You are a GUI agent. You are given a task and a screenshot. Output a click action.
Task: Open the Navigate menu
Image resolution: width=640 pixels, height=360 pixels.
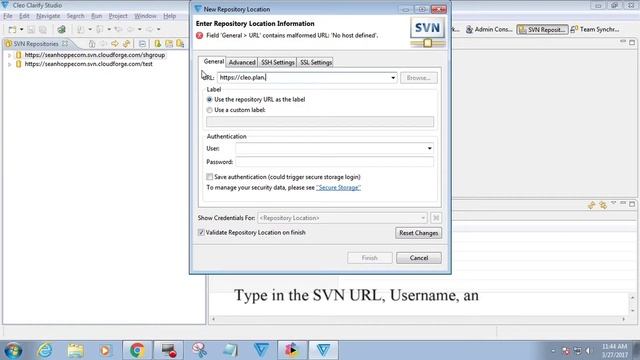(48, 16)
